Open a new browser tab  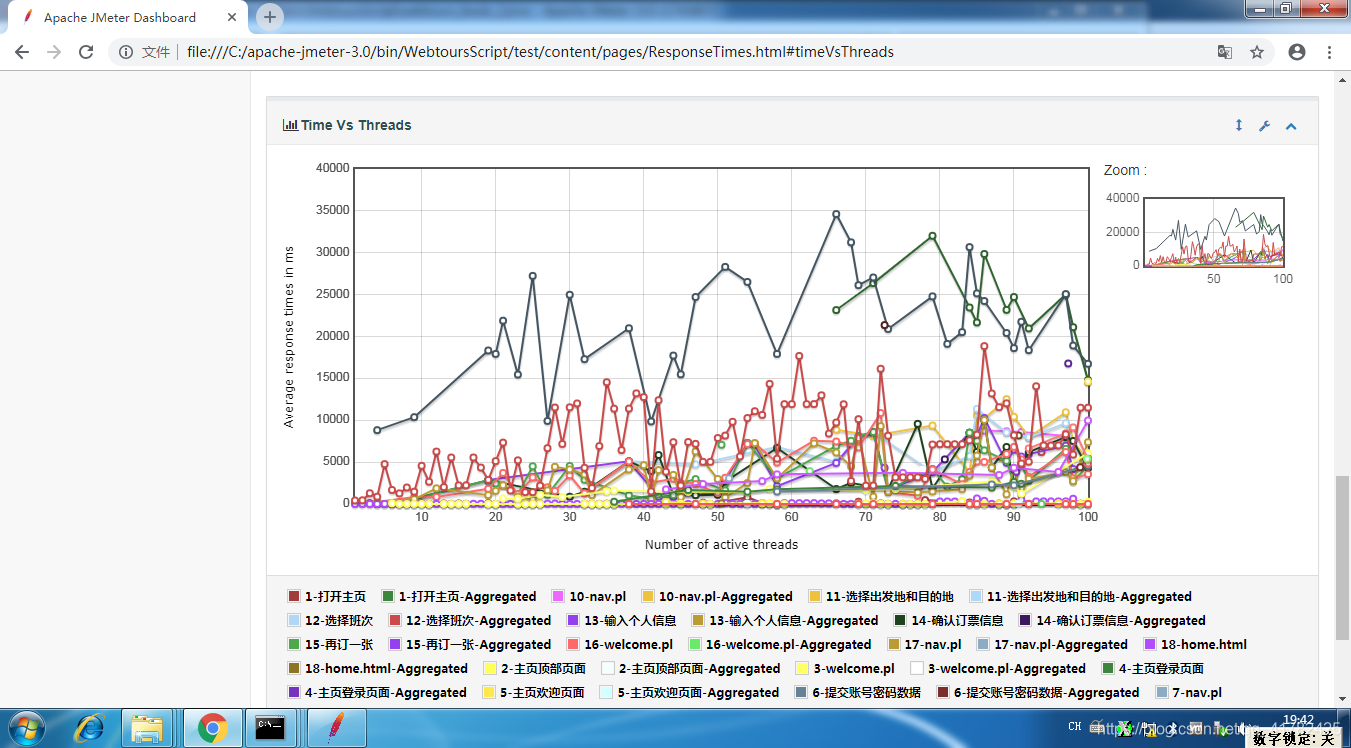click(270, 17)
